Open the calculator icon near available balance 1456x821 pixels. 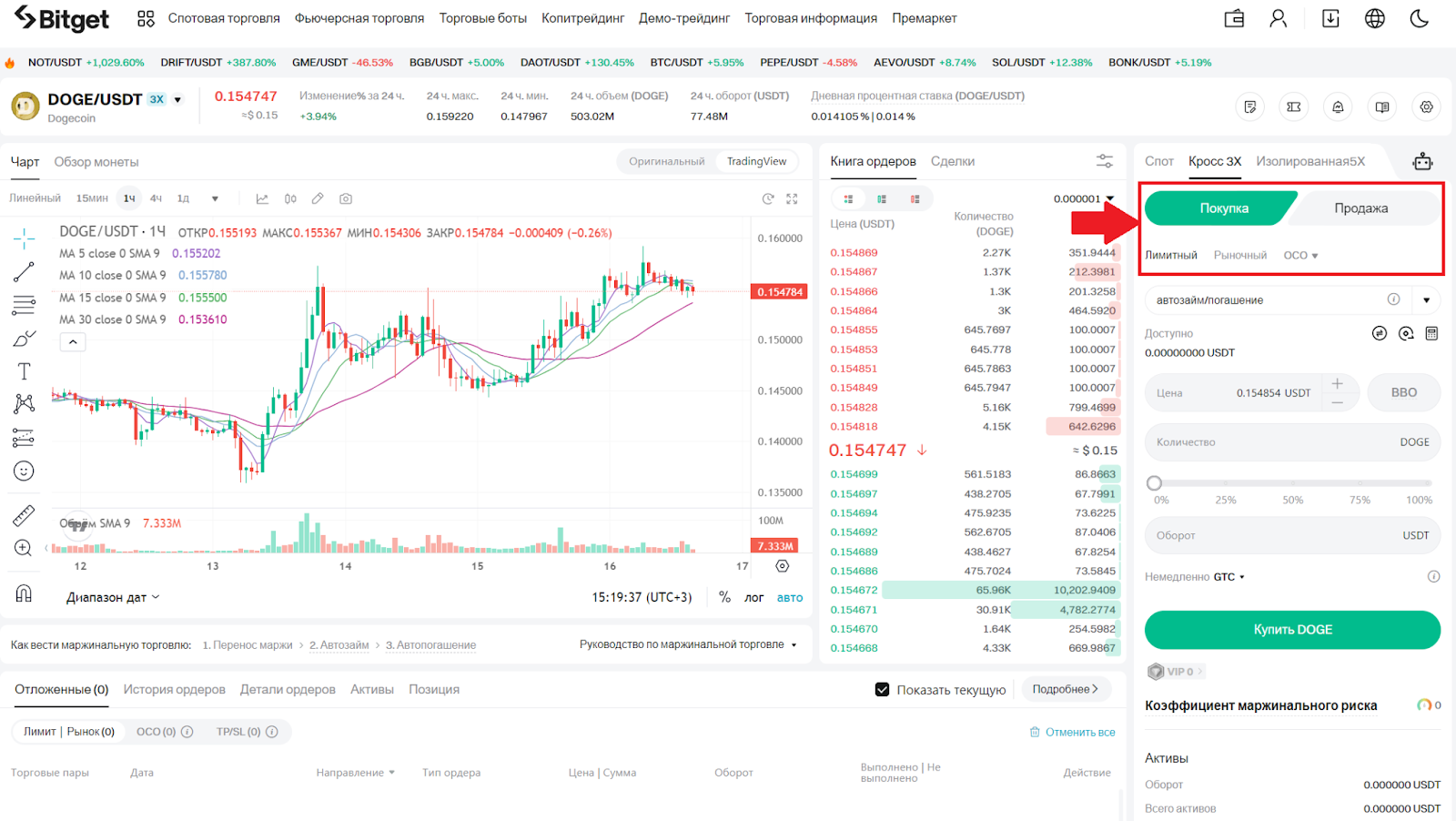coord(1431,333)
